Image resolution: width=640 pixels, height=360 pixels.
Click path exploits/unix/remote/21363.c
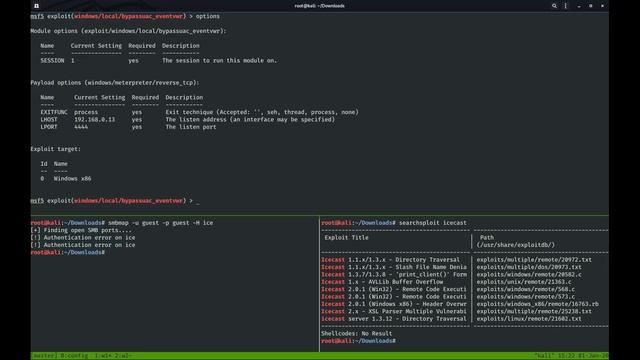(524, 282)
